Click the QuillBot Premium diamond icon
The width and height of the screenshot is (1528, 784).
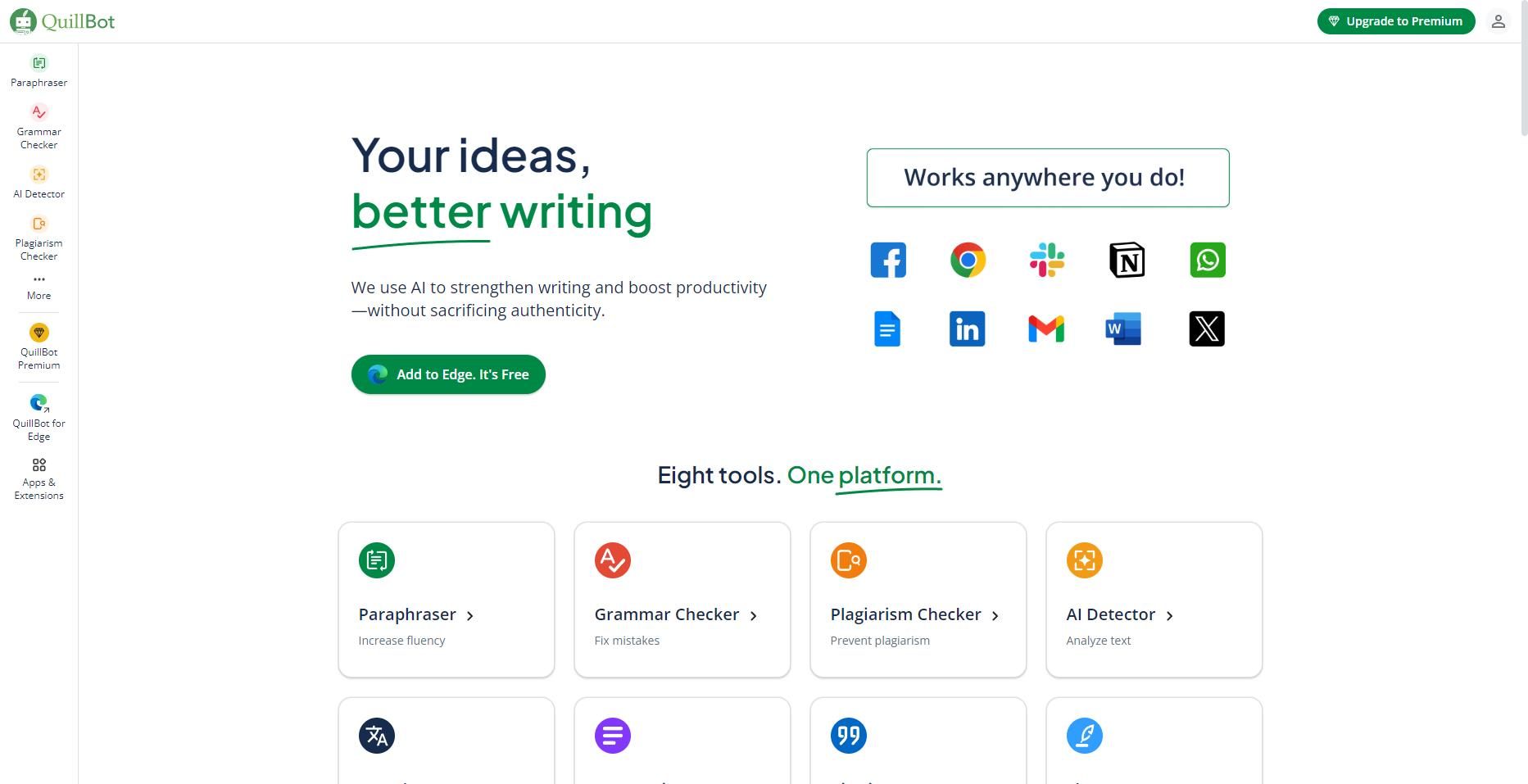(39, 333)
